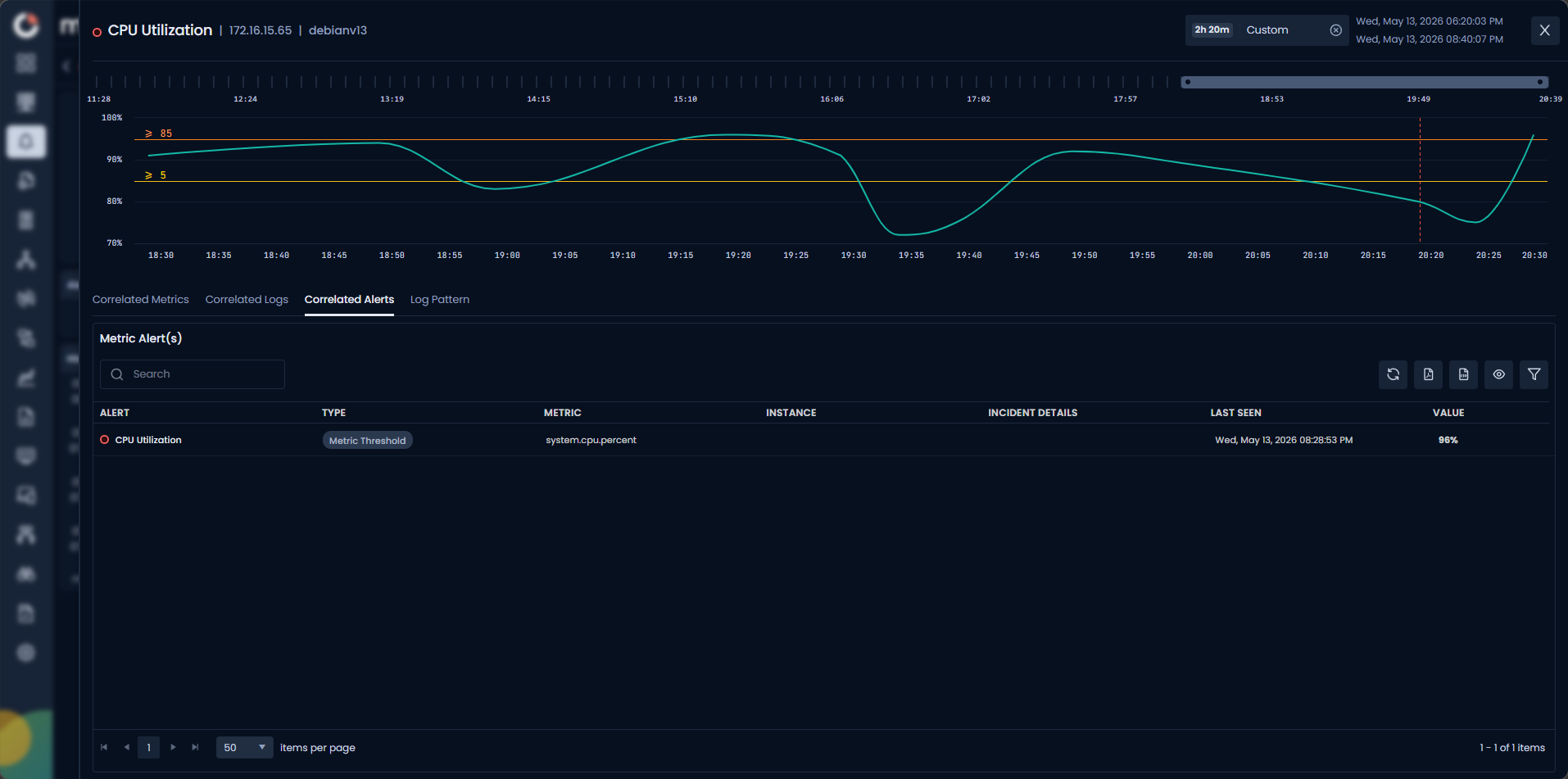Image resolution: width=1568 pixels, height=779 pixels.
Task: Click the debianv13 host name
Action: click(x=338, y=30)
